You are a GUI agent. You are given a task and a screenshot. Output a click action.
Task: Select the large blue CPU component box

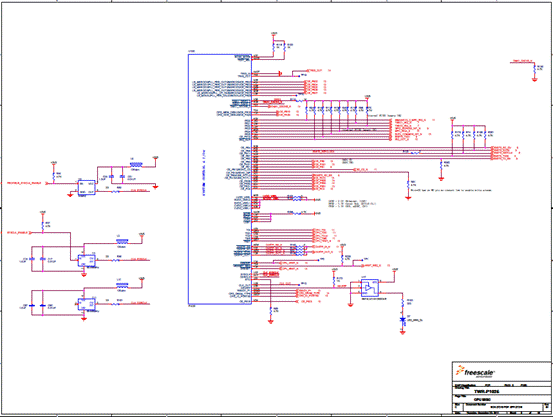(x=220, y=179)
